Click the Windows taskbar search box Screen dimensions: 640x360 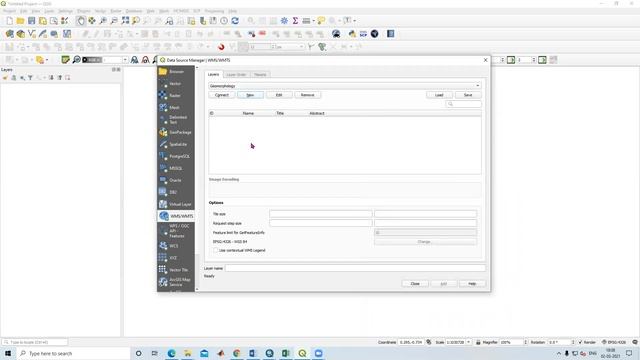(73, 353)
